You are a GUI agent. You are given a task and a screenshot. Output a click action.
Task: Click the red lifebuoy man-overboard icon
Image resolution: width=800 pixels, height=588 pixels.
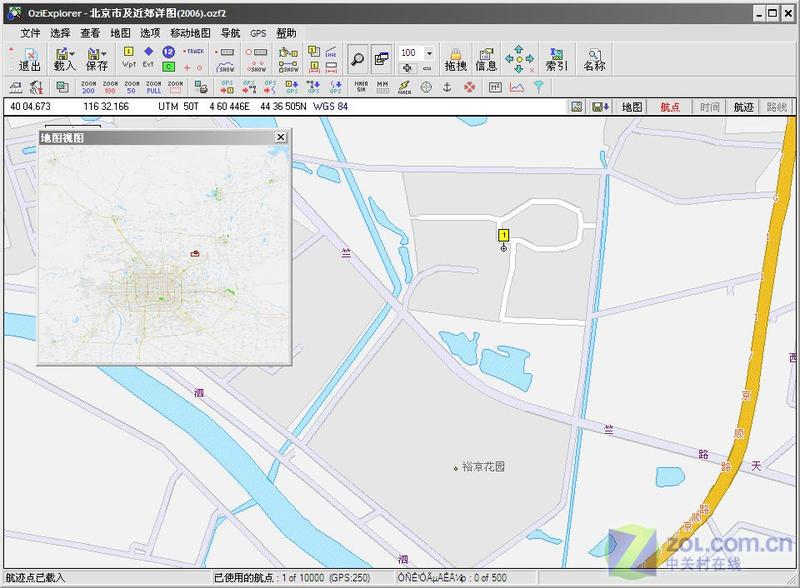coord(469,87)
